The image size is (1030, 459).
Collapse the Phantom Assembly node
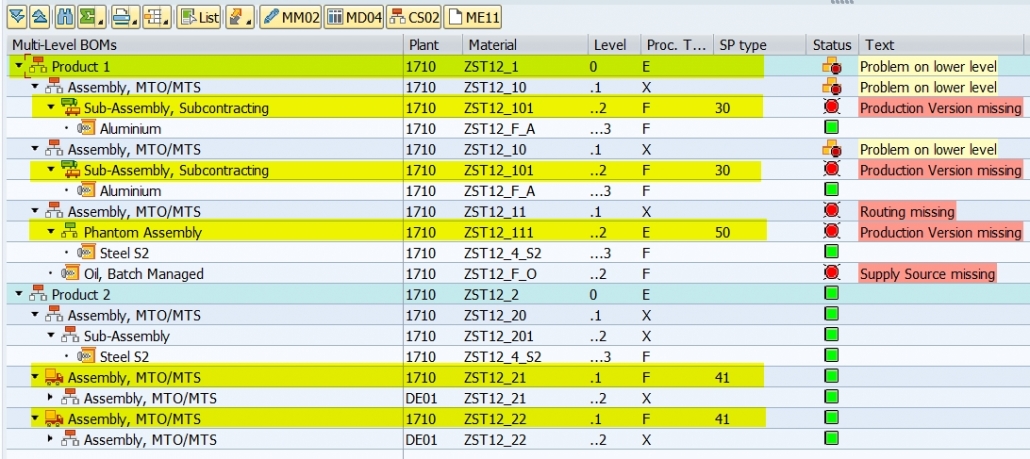coord(51,232)
